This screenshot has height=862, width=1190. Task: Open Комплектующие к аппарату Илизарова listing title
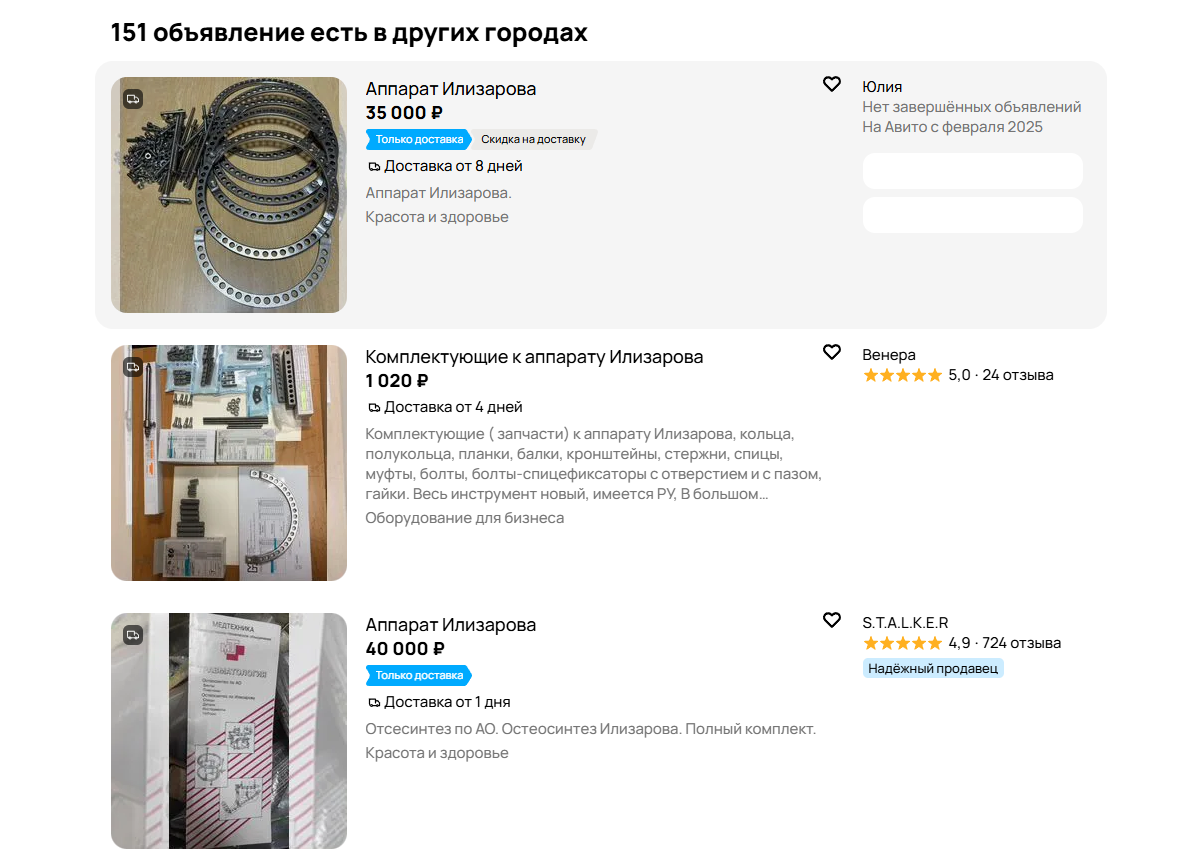(534, 357)
